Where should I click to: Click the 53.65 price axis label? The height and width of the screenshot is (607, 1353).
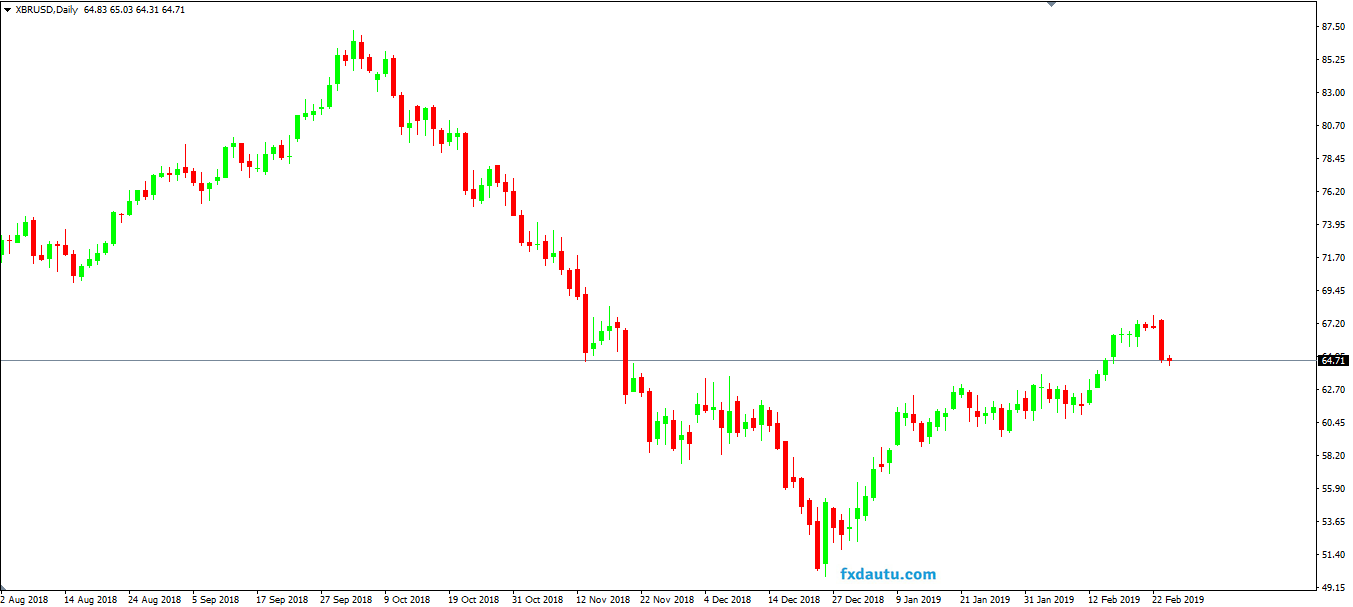tap(1332, 522)
